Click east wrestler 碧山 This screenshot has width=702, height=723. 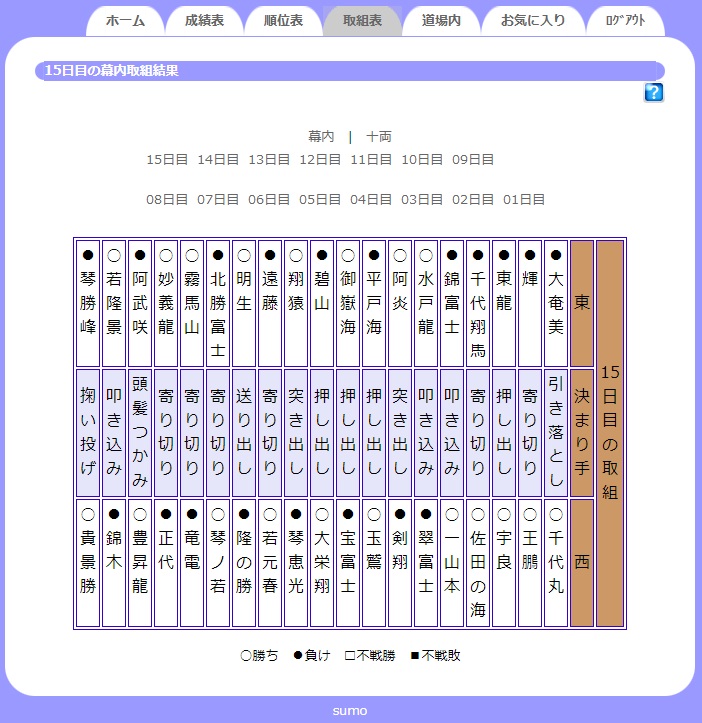(x=322, y=303)
